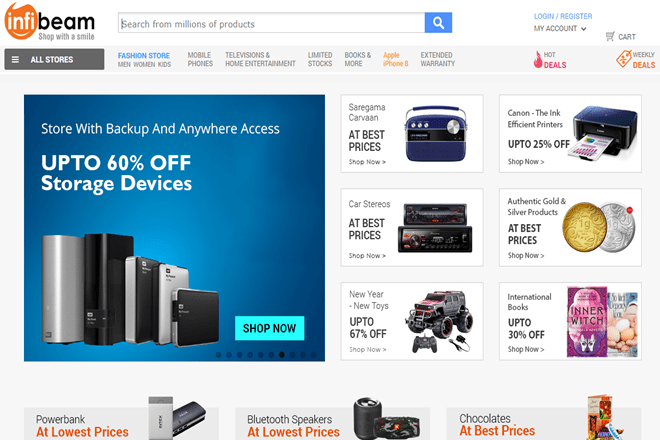Open the All Stores menu
The width and height of the screenshot is (660, 440).
tap(54, 59)
